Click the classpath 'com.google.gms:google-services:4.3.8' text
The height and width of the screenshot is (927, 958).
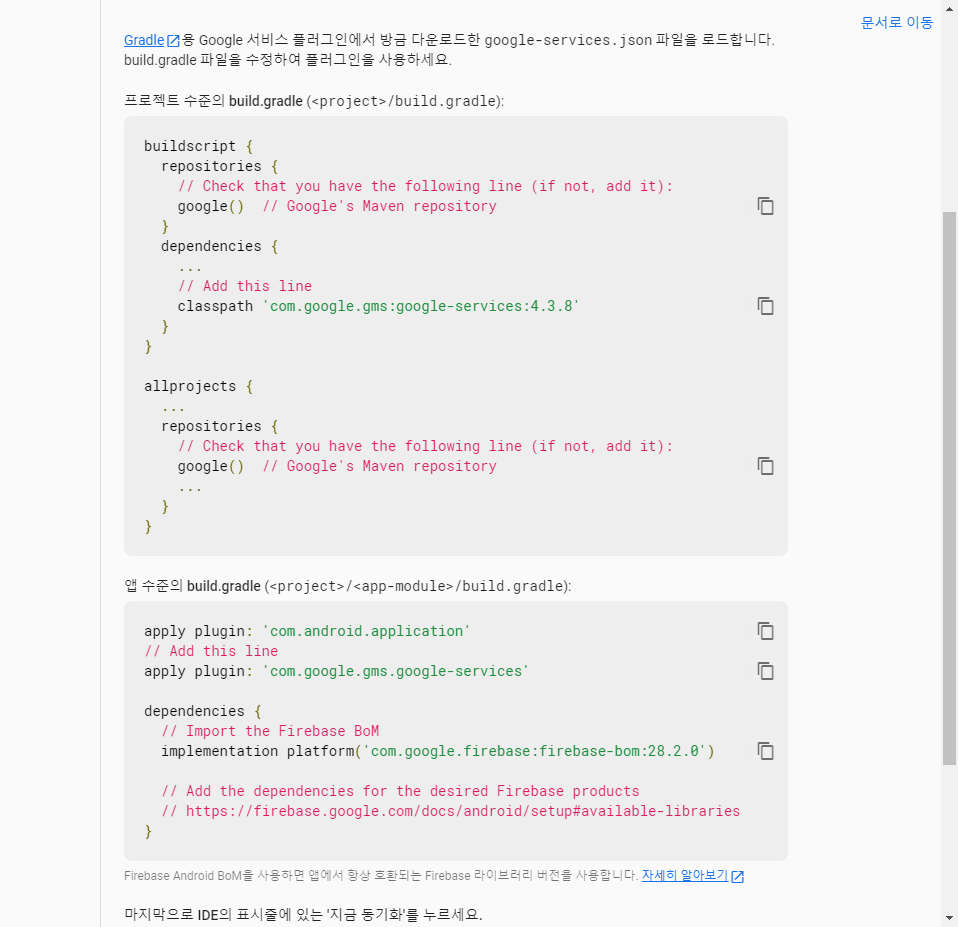pos(378,306)
